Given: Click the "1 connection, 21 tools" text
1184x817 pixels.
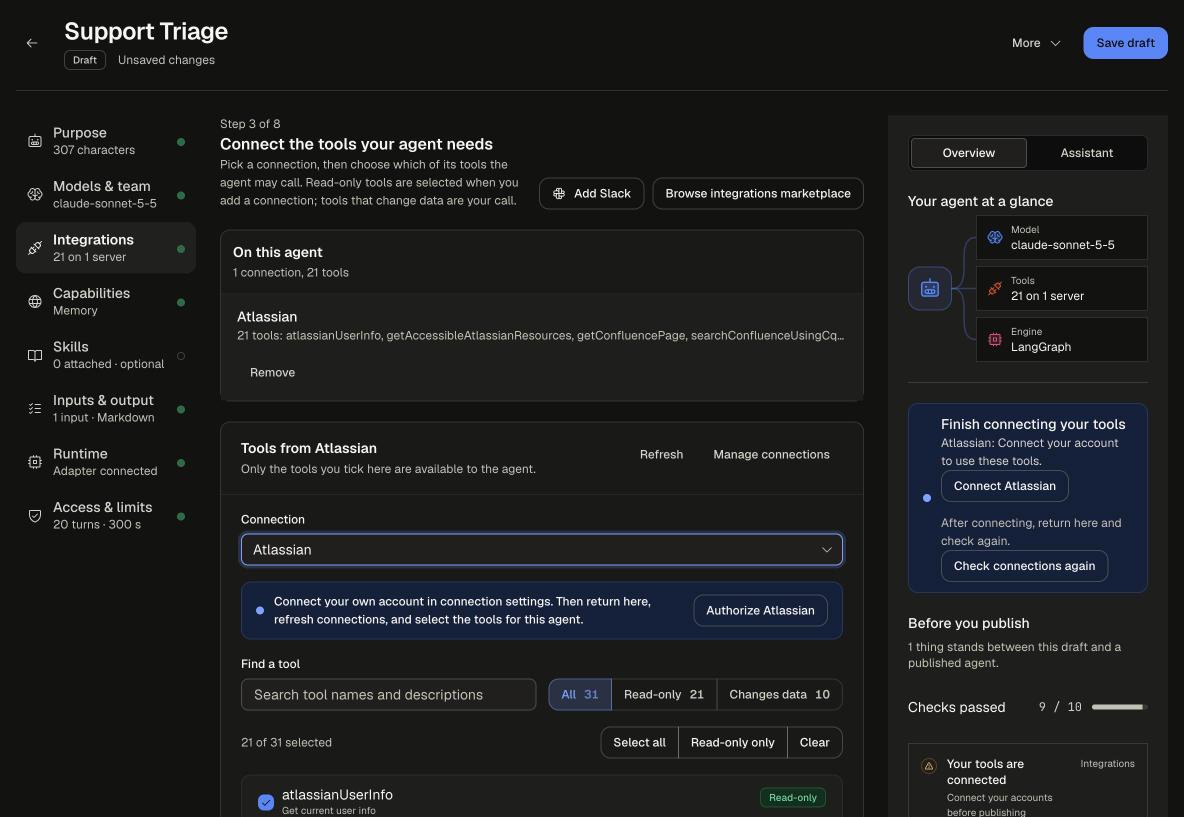Looking at the screenshot, I should coord(291,273).
